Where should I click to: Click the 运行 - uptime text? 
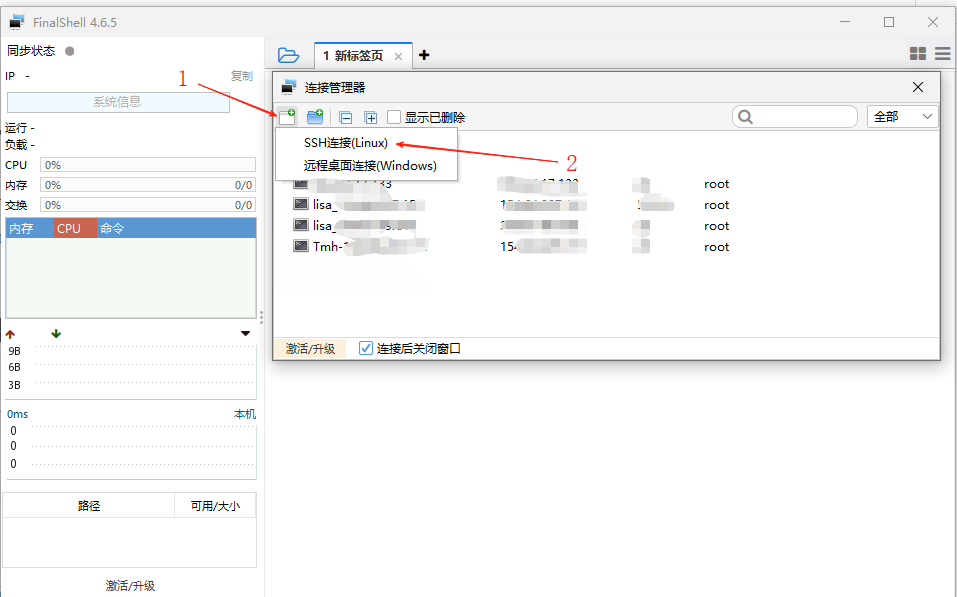(x=20, y=128)
